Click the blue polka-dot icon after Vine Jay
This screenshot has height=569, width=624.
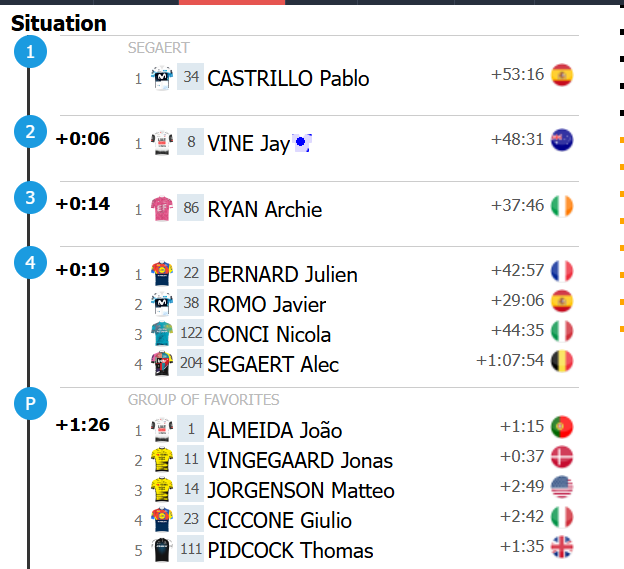[301, 144]
